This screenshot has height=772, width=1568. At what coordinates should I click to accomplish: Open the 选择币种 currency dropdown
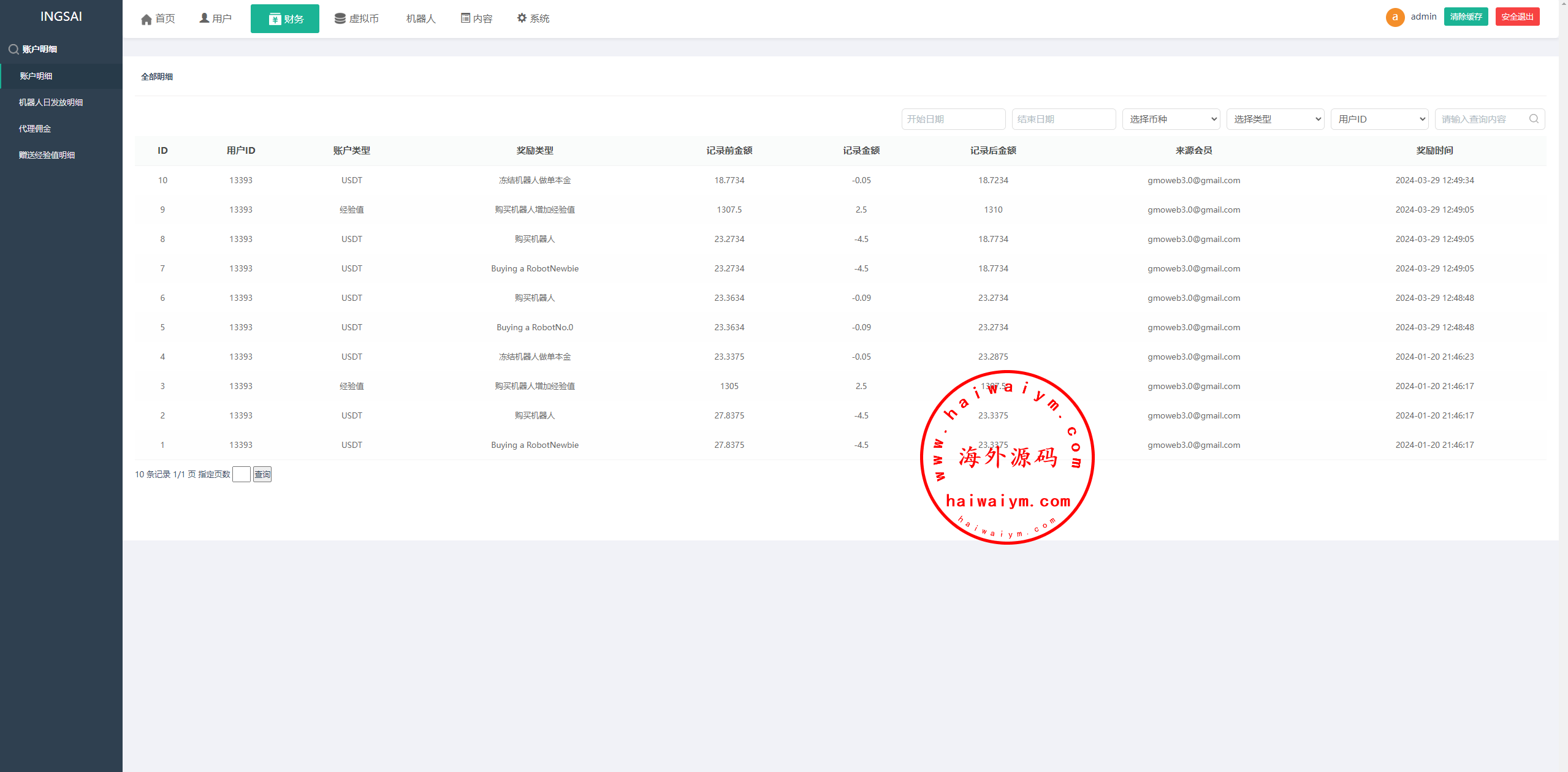click(x=1171, y=119)
